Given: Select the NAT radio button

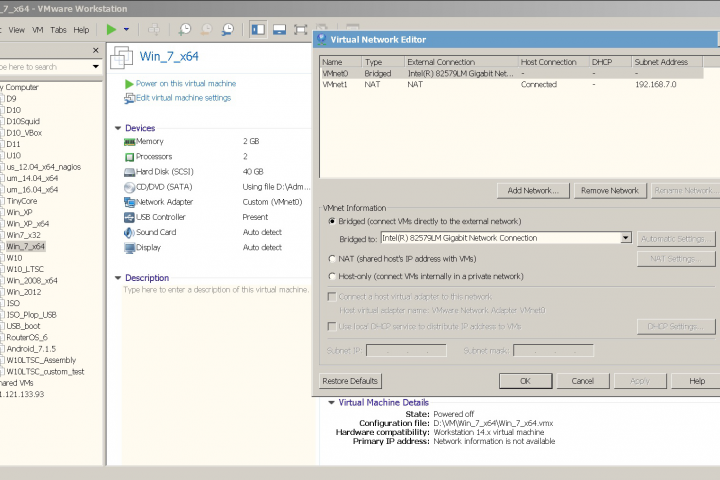Looking at the screenshot, I should [332, 259].
